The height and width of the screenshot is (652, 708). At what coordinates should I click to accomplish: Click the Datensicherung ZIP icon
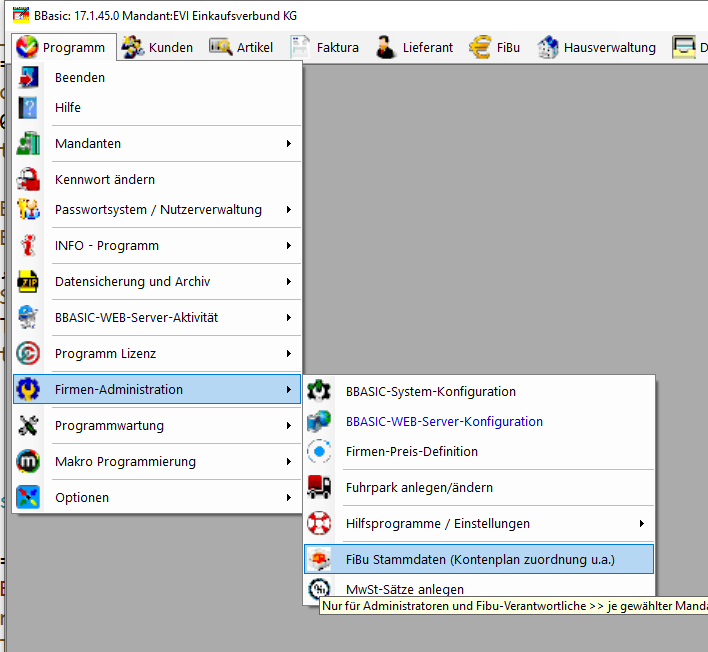[28, 282]
